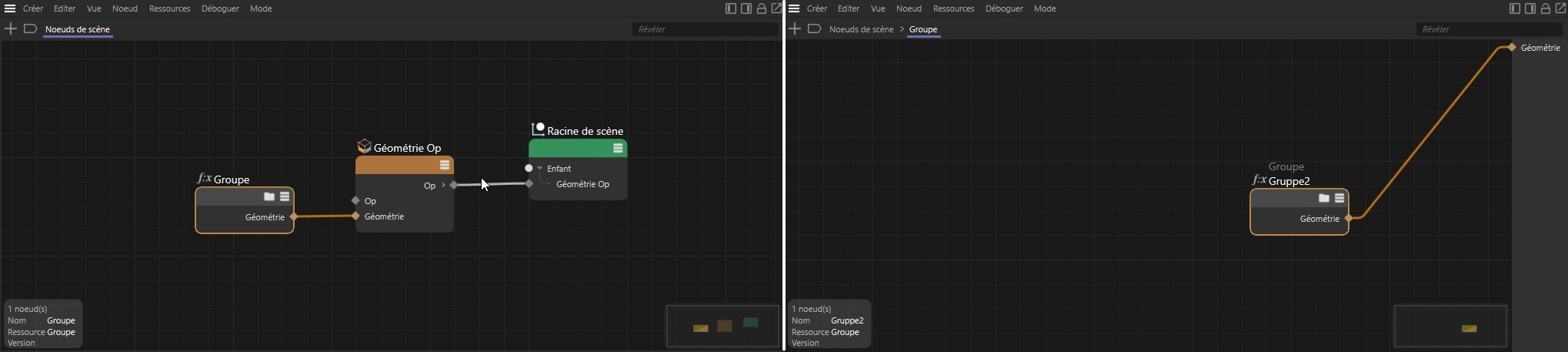This screenshot has height=352, width=1568.
Task: Click the plus add icon in the right window
Action: click(x=795, y=28)
